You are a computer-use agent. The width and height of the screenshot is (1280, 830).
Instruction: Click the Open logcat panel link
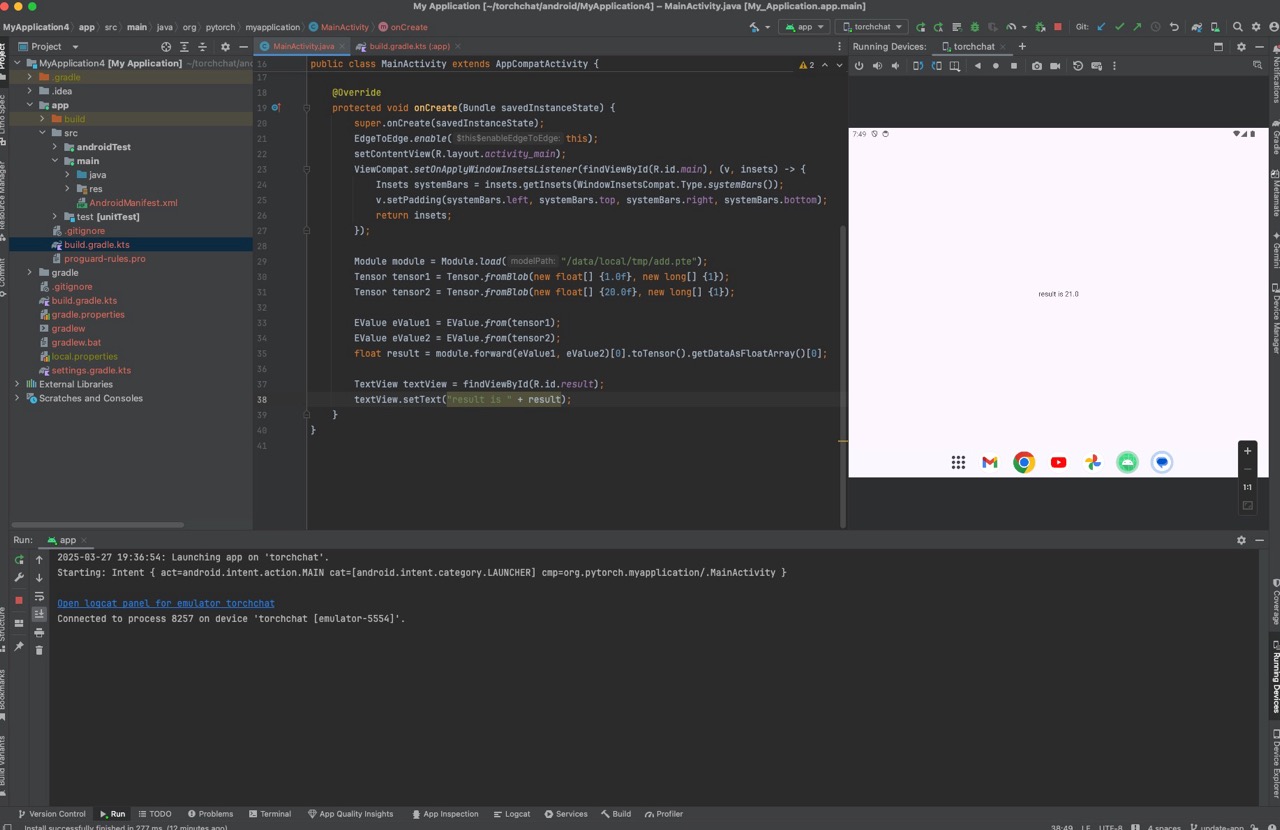(165, 603)
